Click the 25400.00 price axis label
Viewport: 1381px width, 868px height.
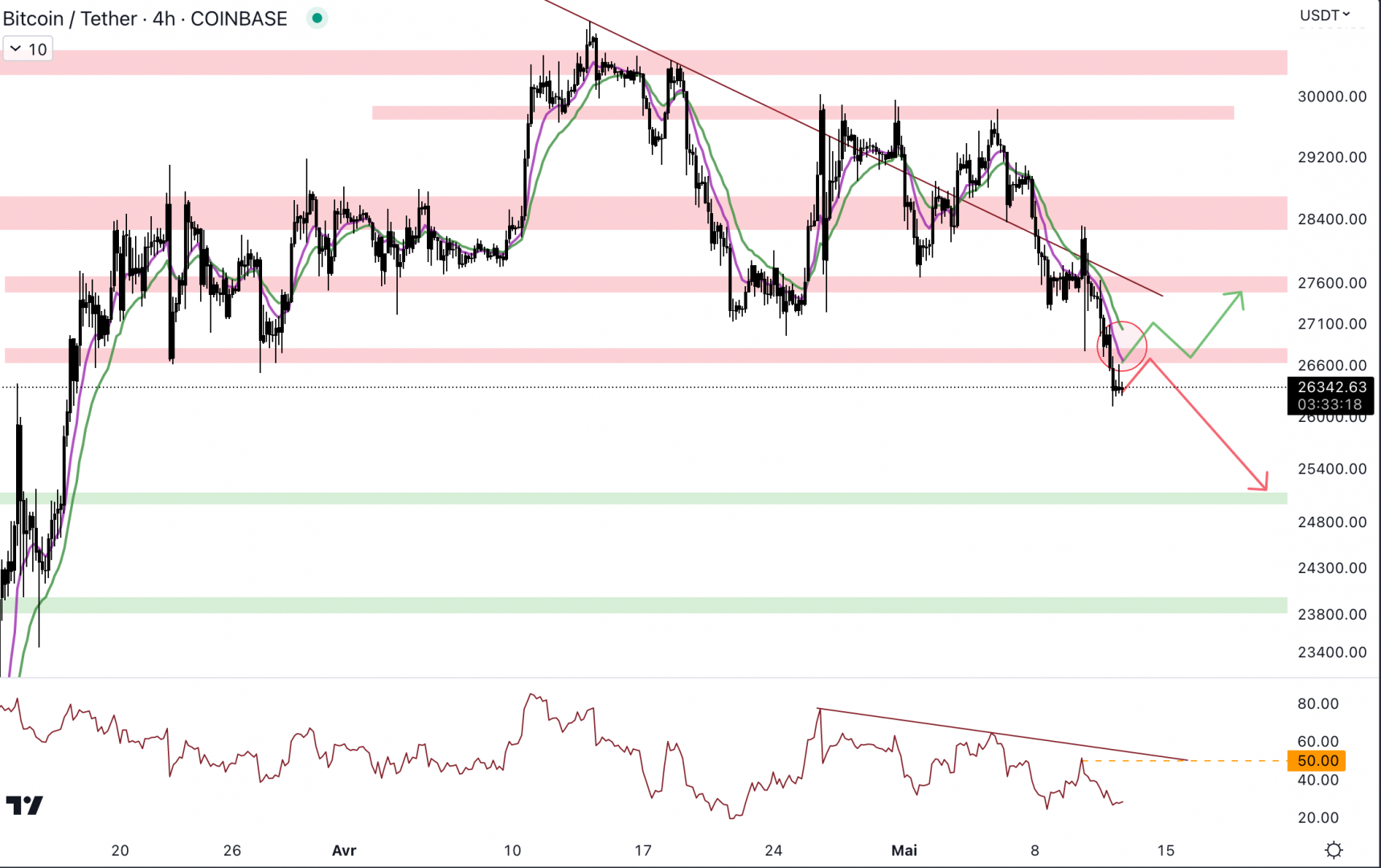pos(1332,469)
